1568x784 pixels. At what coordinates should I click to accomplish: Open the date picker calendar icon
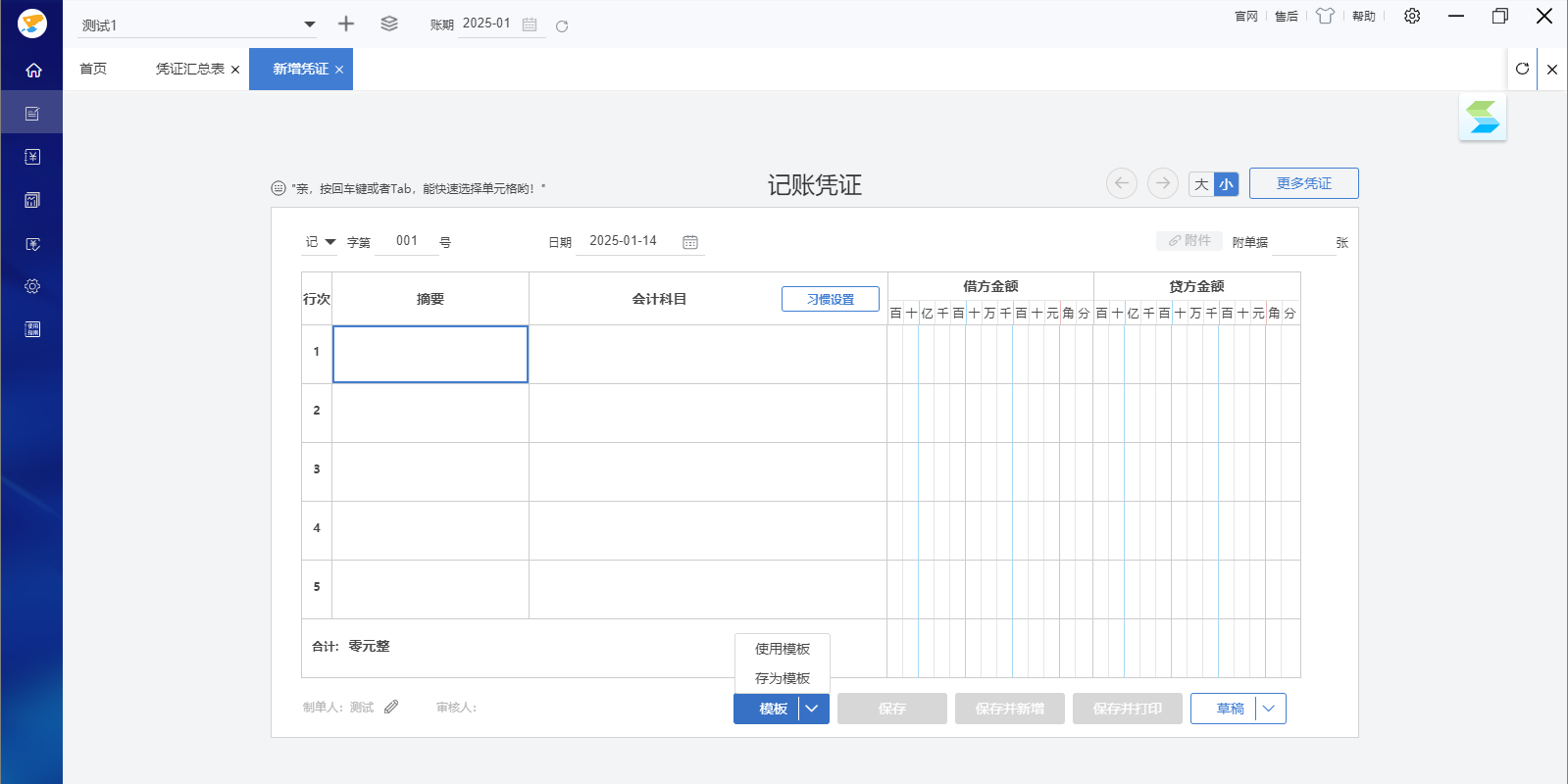[690, 242]
